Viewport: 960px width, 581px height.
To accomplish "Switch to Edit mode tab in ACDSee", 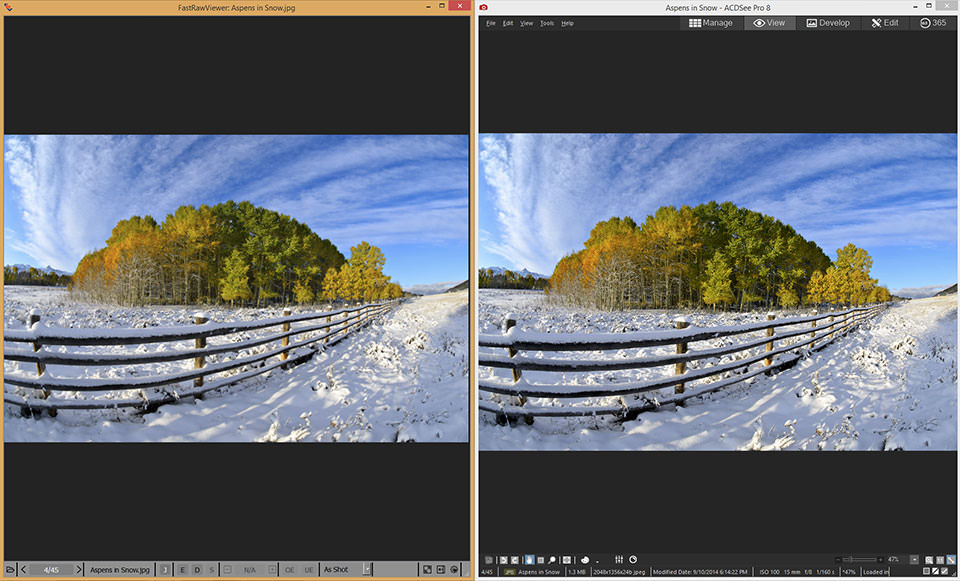I will pos(885,23).
